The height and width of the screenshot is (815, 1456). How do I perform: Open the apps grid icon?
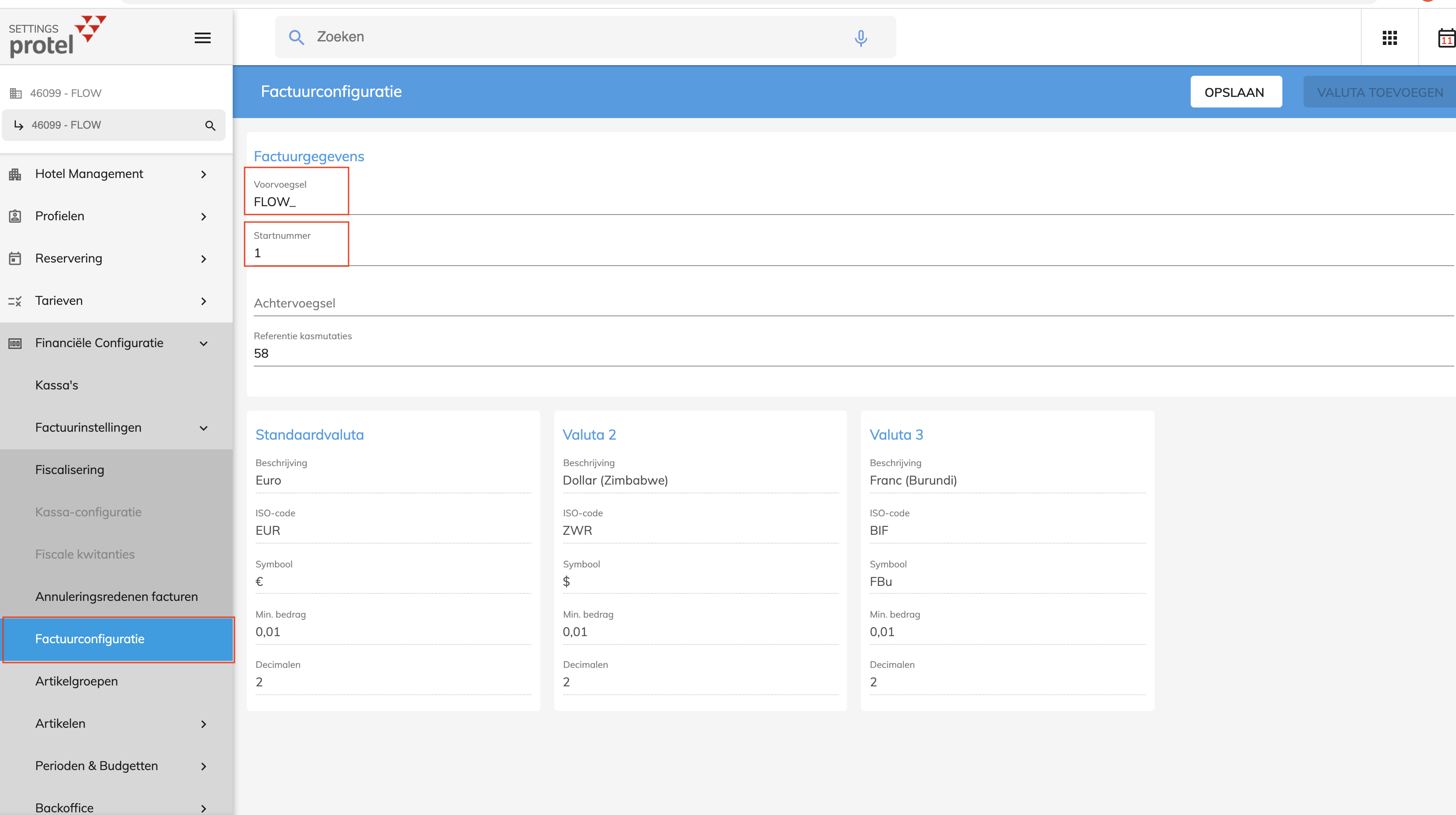pyautogui.click(x=1389, y=38)
